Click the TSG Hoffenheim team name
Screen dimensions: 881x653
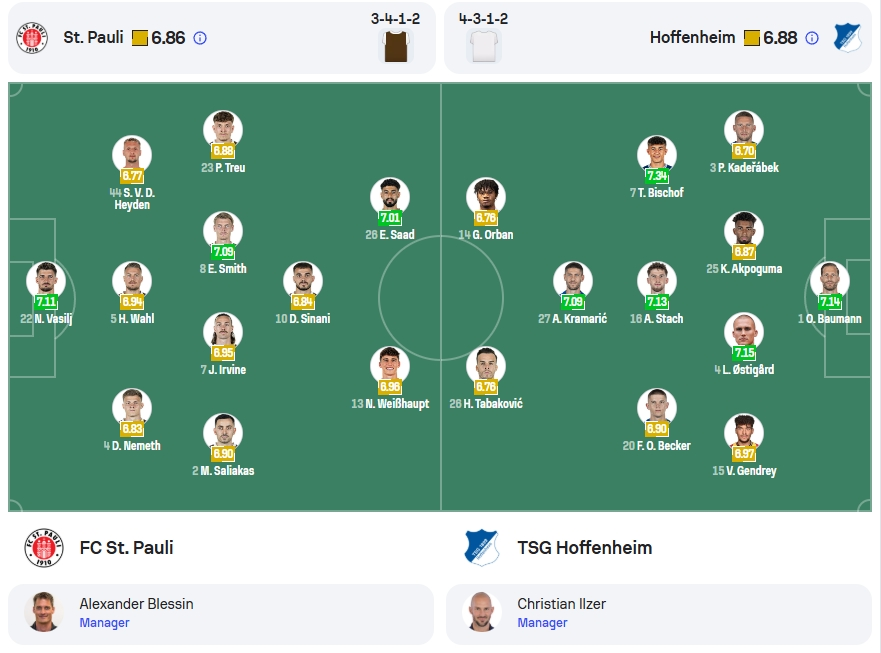[x=584, y=548]
